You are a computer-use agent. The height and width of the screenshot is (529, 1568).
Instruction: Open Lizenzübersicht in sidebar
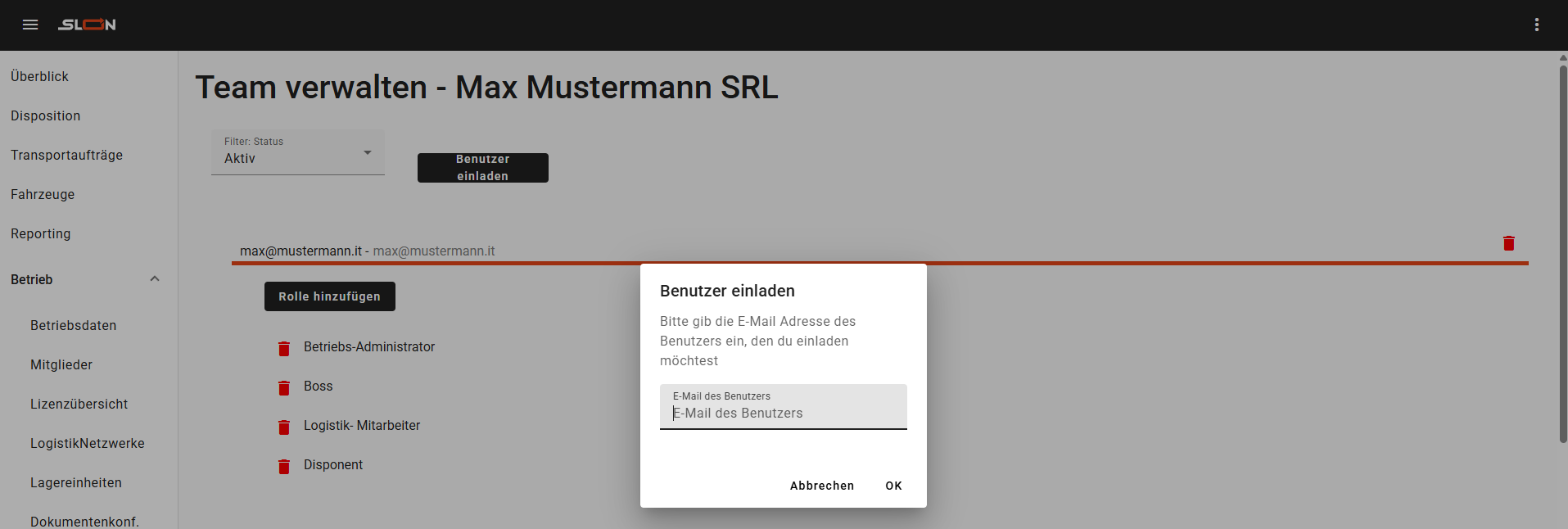click(x=79, y=404)
